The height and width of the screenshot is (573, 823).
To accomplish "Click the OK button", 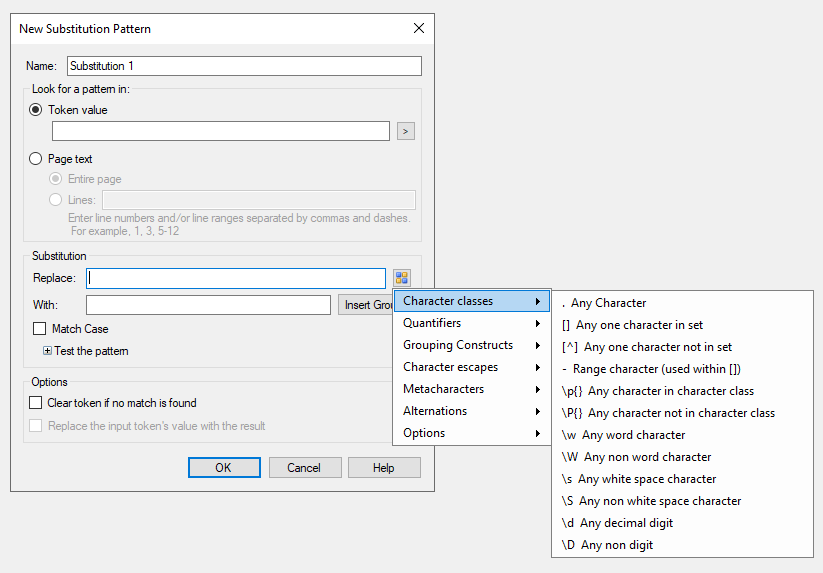I will point(224,468).
